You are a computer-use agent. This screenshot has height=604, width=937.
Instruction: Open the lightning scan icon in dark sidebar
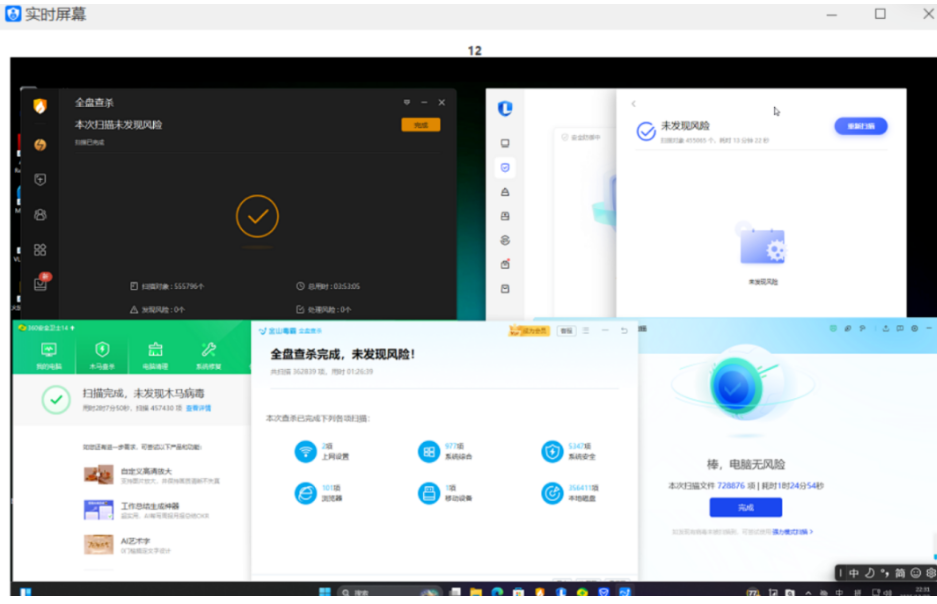coord(40,145)
